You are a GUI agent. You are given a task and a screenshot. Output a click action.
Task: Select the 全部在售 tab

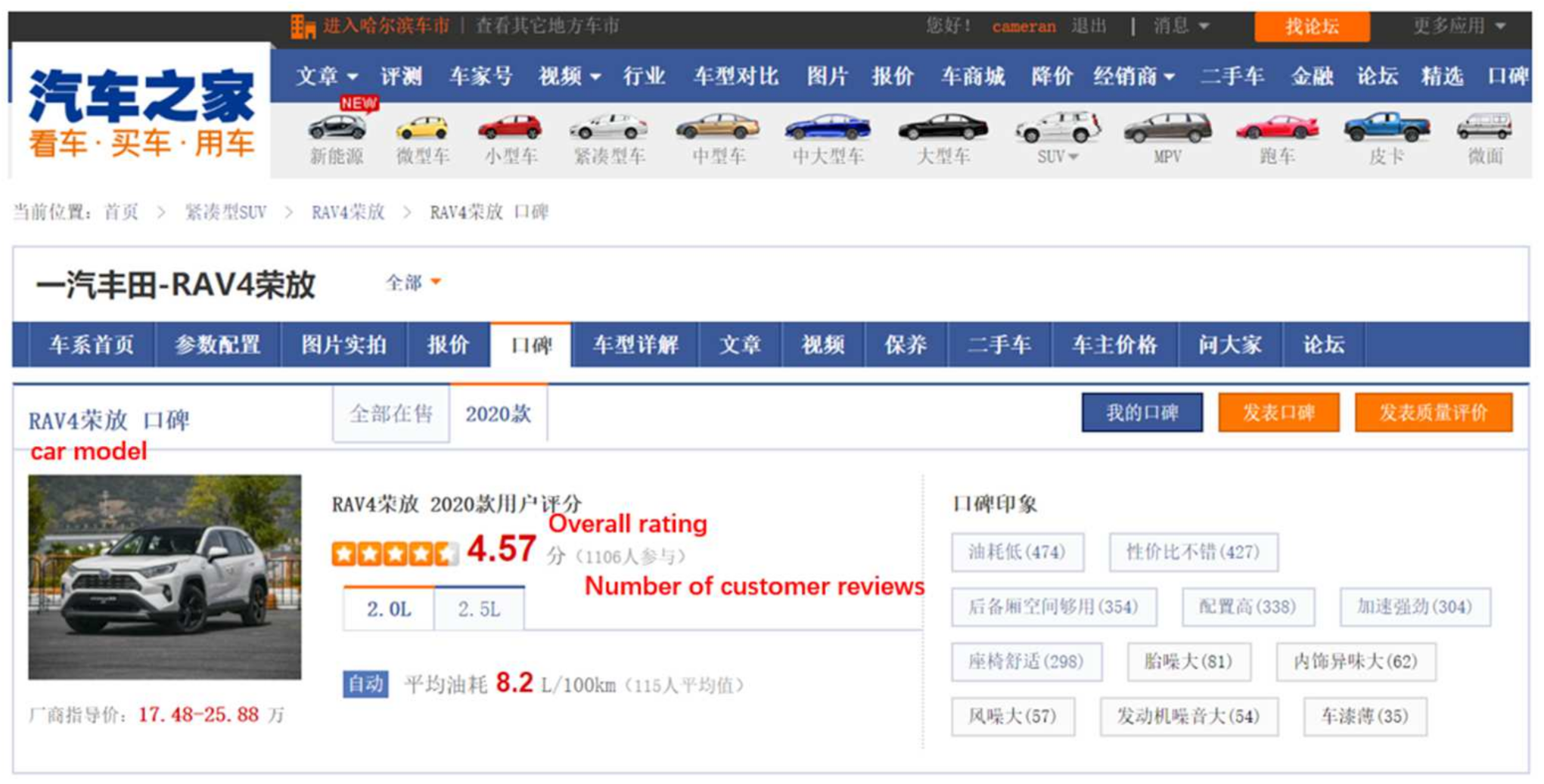coord(391,414)
